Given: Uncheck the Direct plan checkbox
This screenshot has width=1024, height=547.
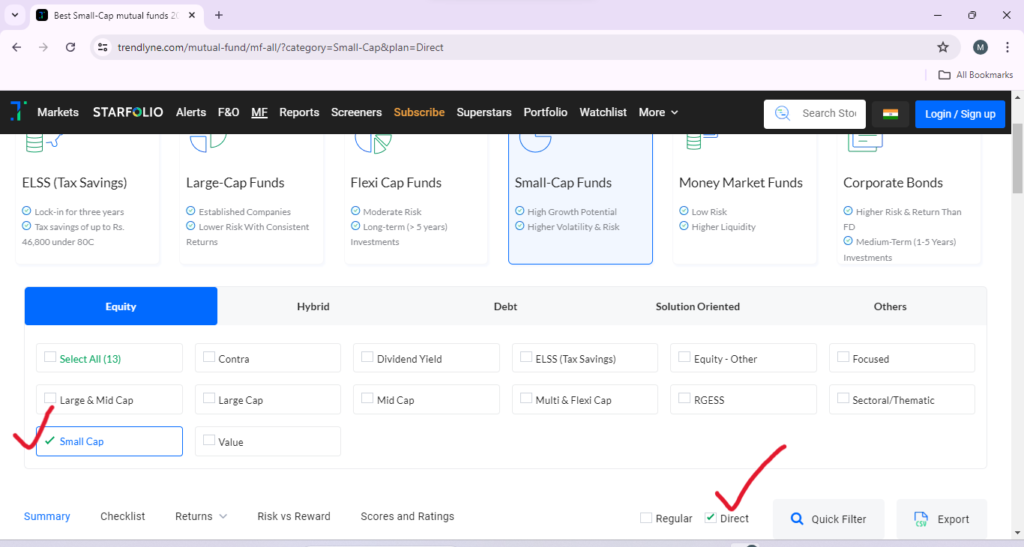Looking at the screenshot, I should pos(711,518).
